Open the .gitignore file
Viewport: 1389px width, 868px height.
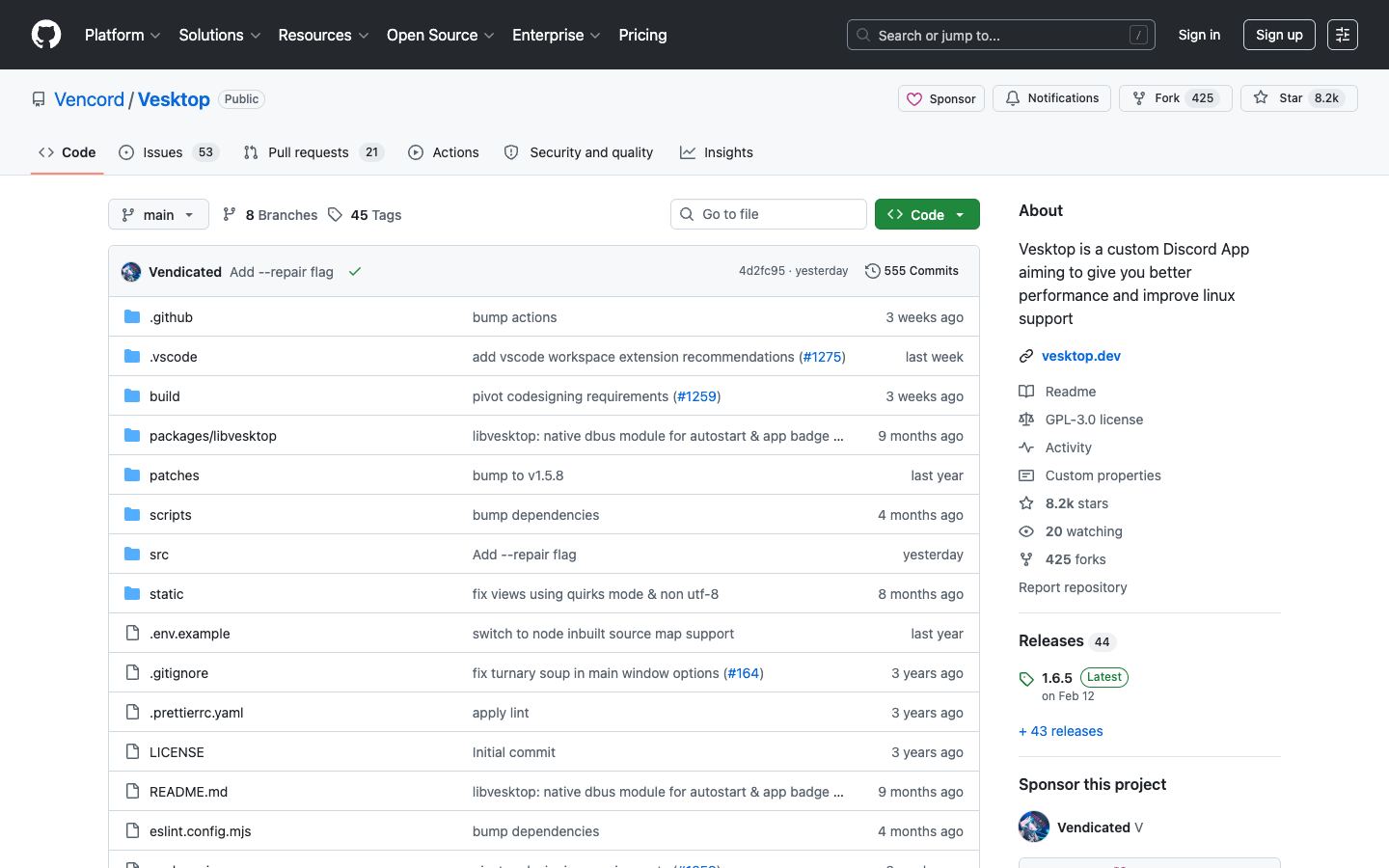point(178,673)
